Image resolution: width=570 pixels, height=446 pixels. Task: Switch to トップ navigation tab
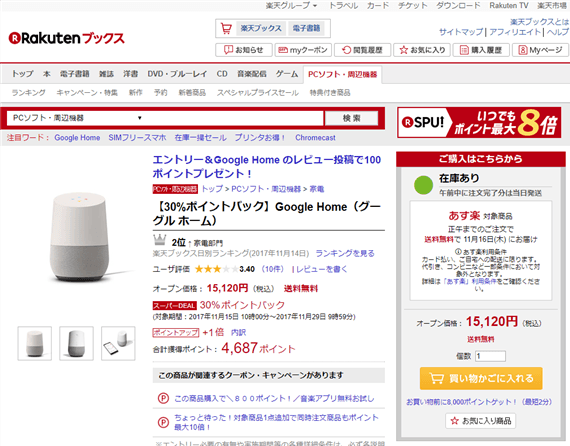(x=23, y=74)
